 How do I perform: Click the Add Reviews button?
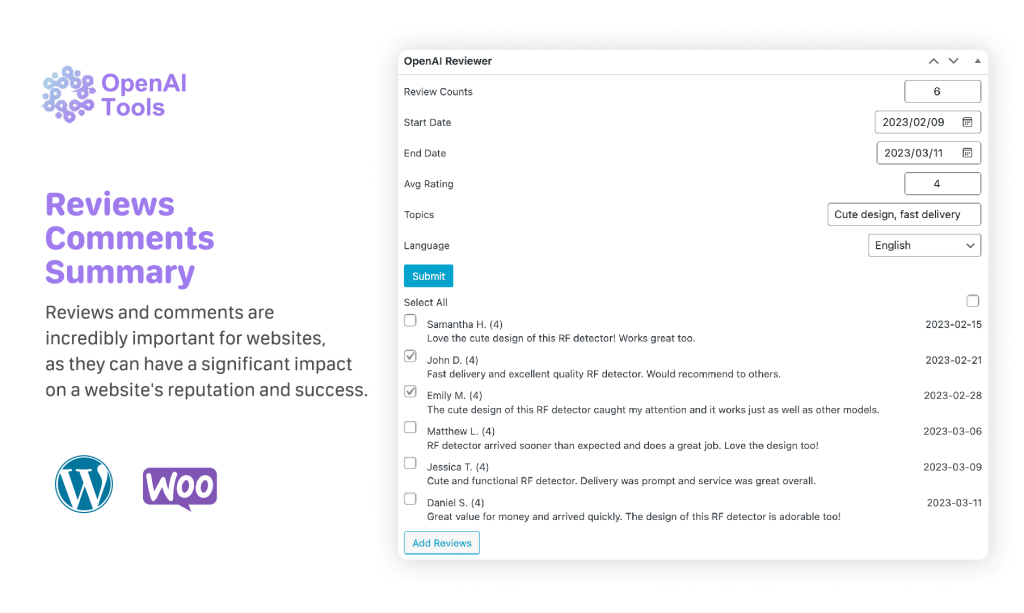[441, 542]
